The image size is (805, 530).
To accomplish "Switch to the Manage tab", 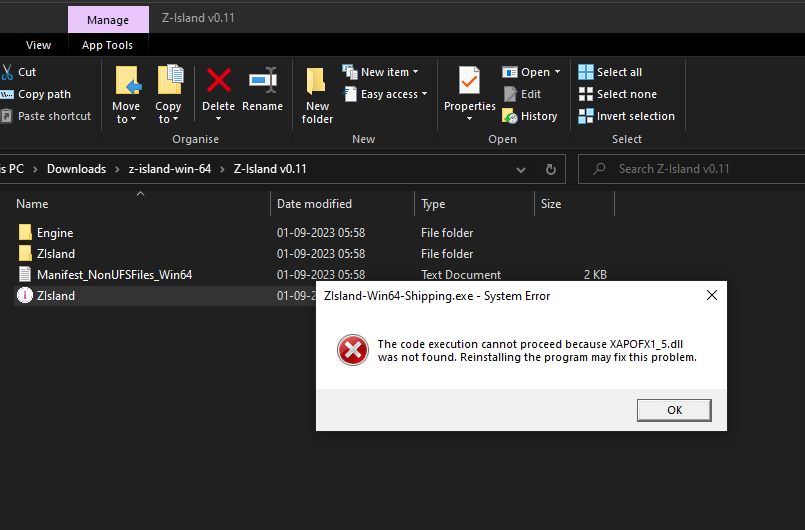I will point(108,20).
